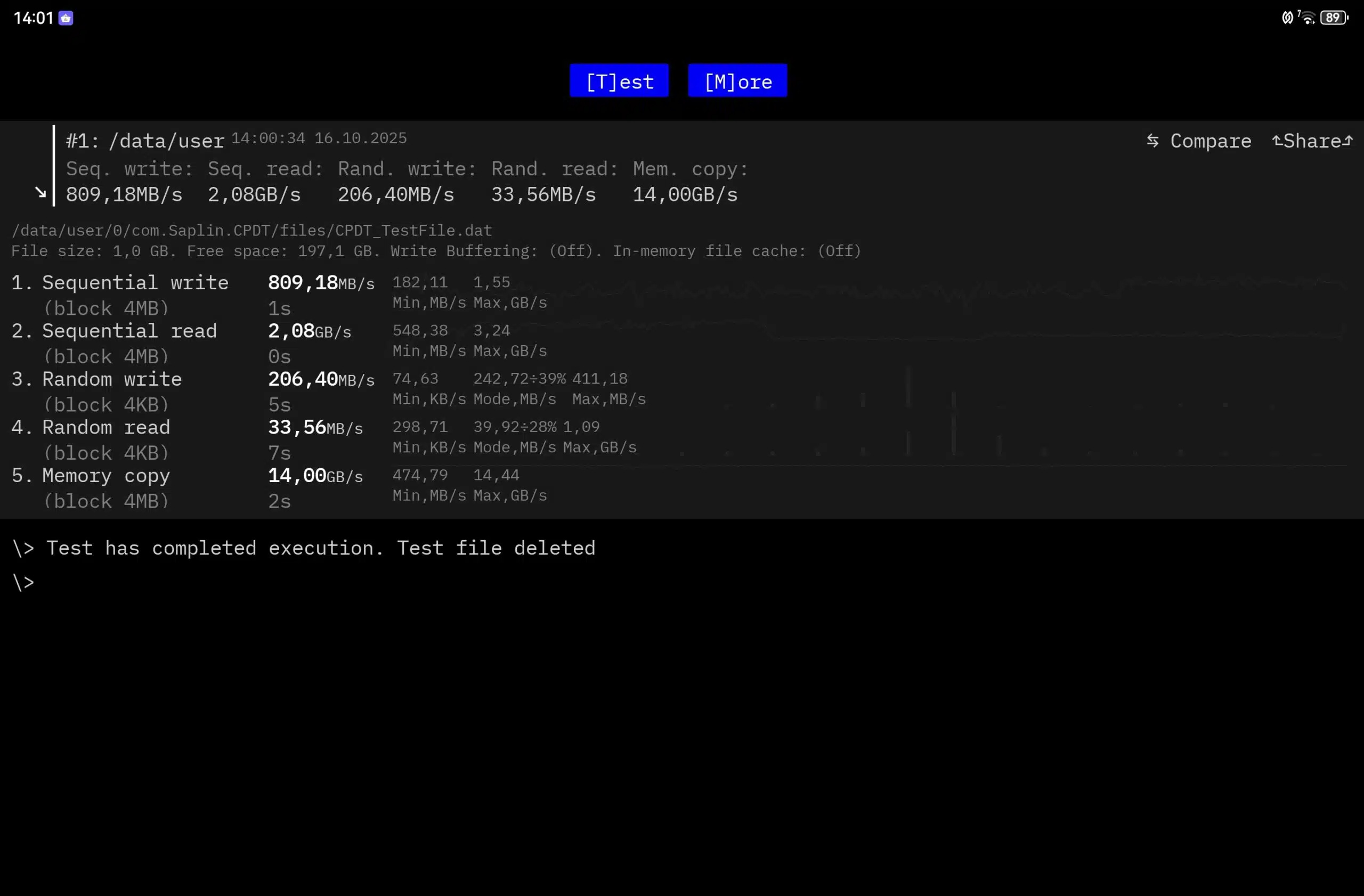This screenshot has height=896, width=1364.
Task: Tap the blue [T]est button
Action: [x=619, y=81]
